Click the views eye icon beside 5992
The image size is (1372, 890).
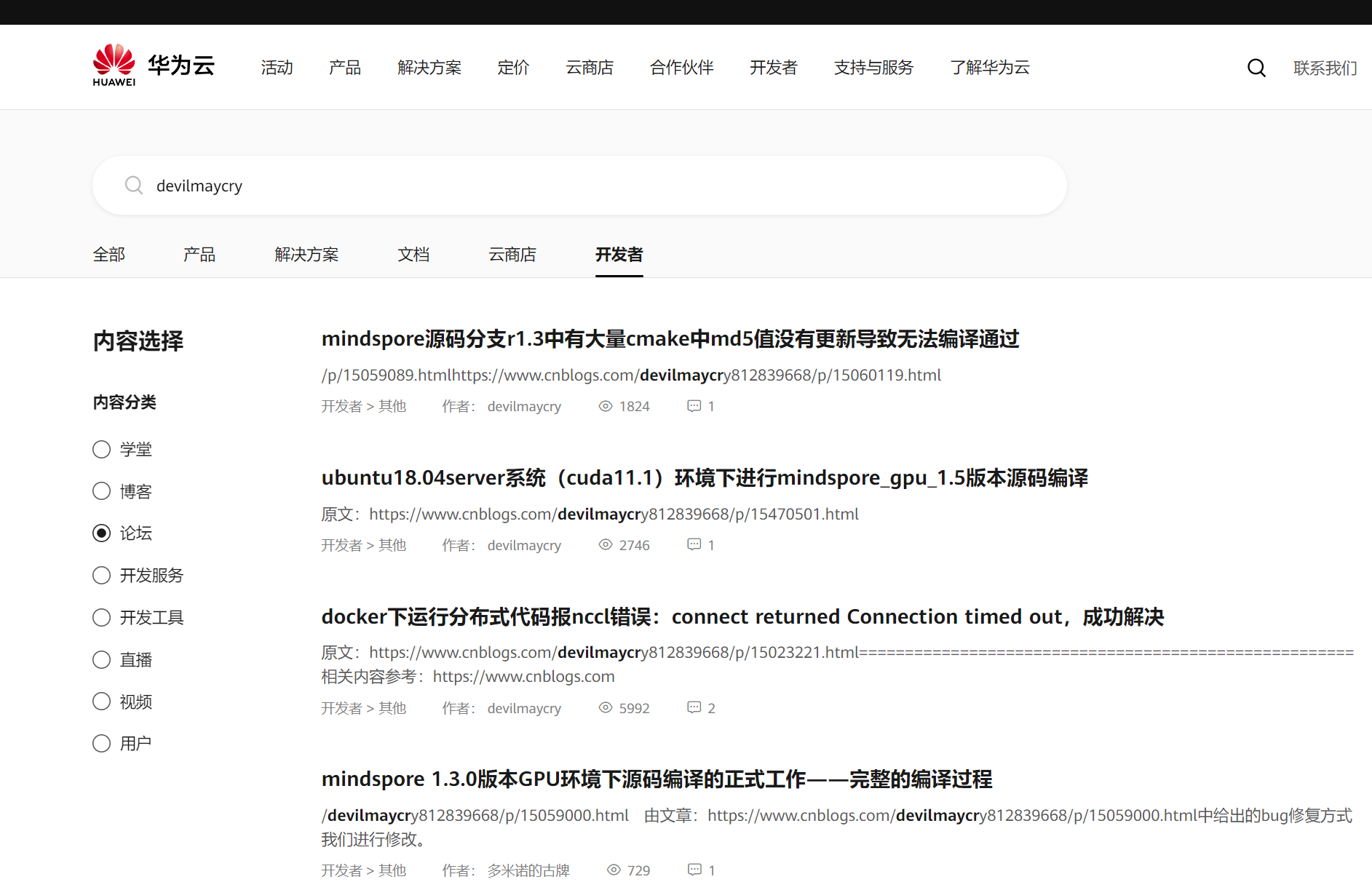click(x=606, y=707)
